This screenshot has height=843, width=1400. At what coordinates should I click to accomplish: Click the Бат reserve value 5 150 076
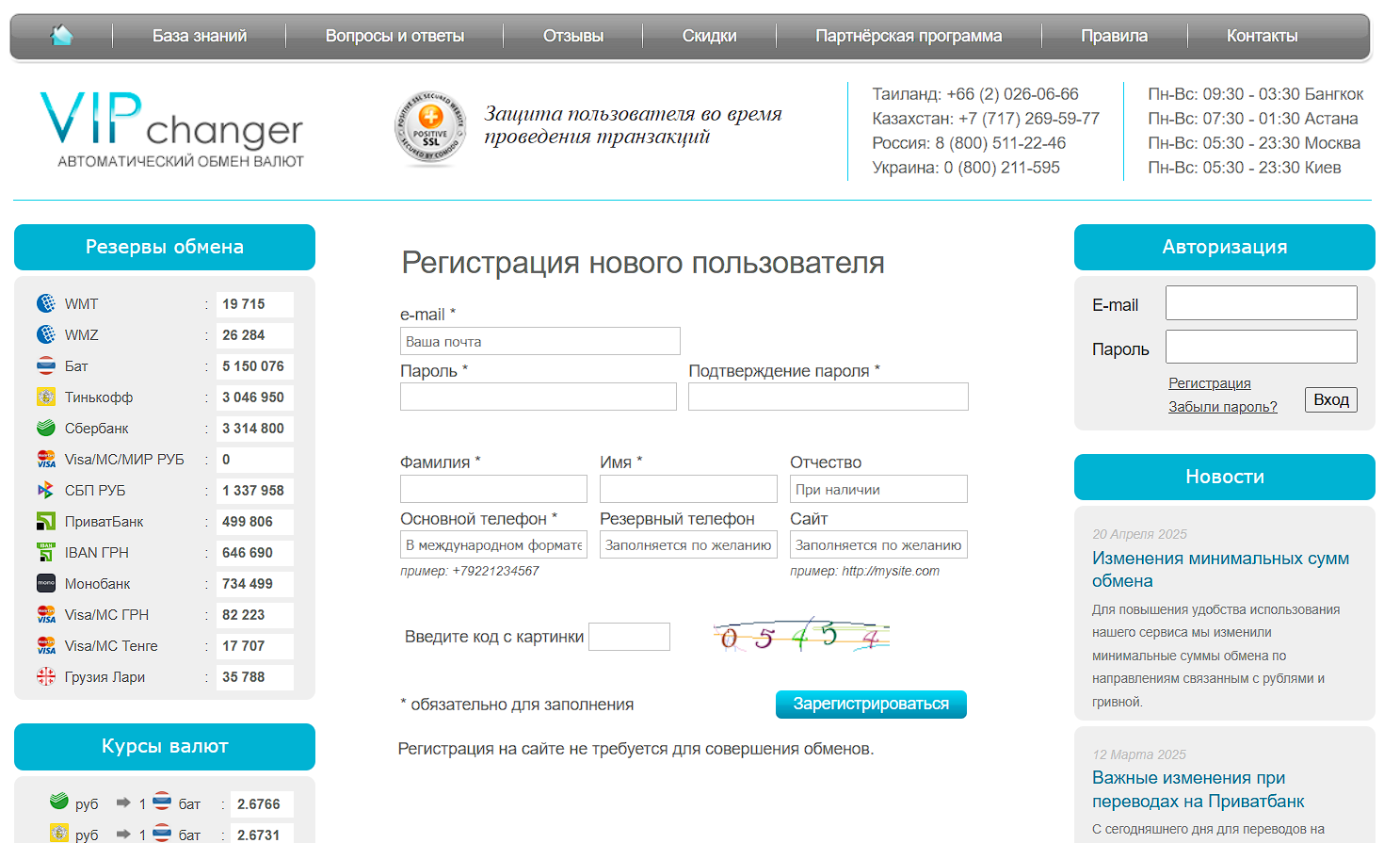[x=253, y=365]
